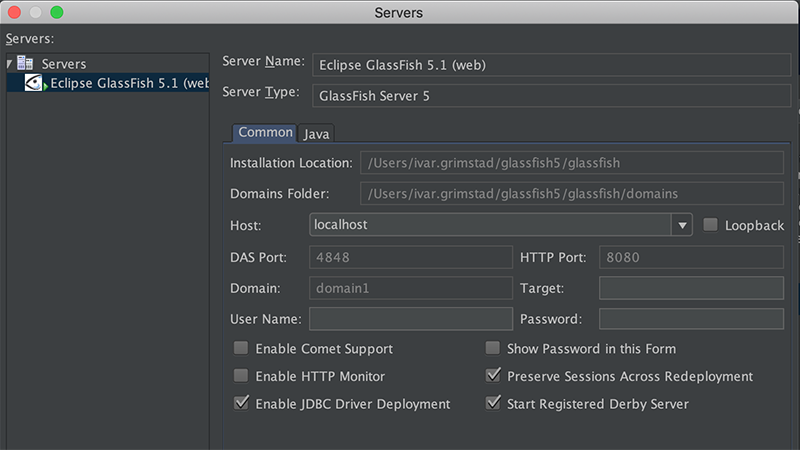Click the Installation Location field
The image size is (800, 450).
pos(571,163)
